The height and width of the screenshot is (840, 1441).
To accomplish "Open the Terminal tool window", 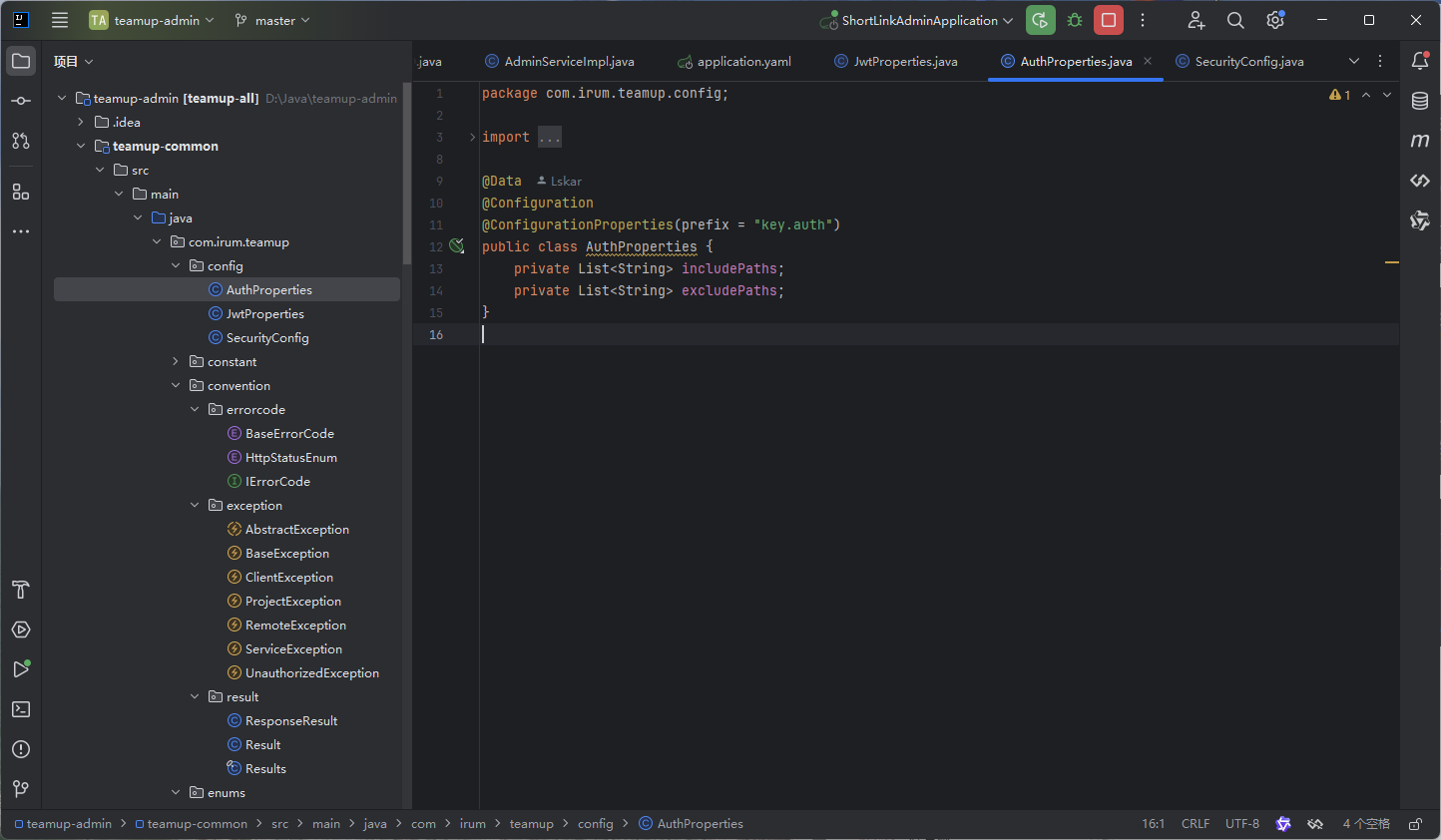I will pos(21,709).
